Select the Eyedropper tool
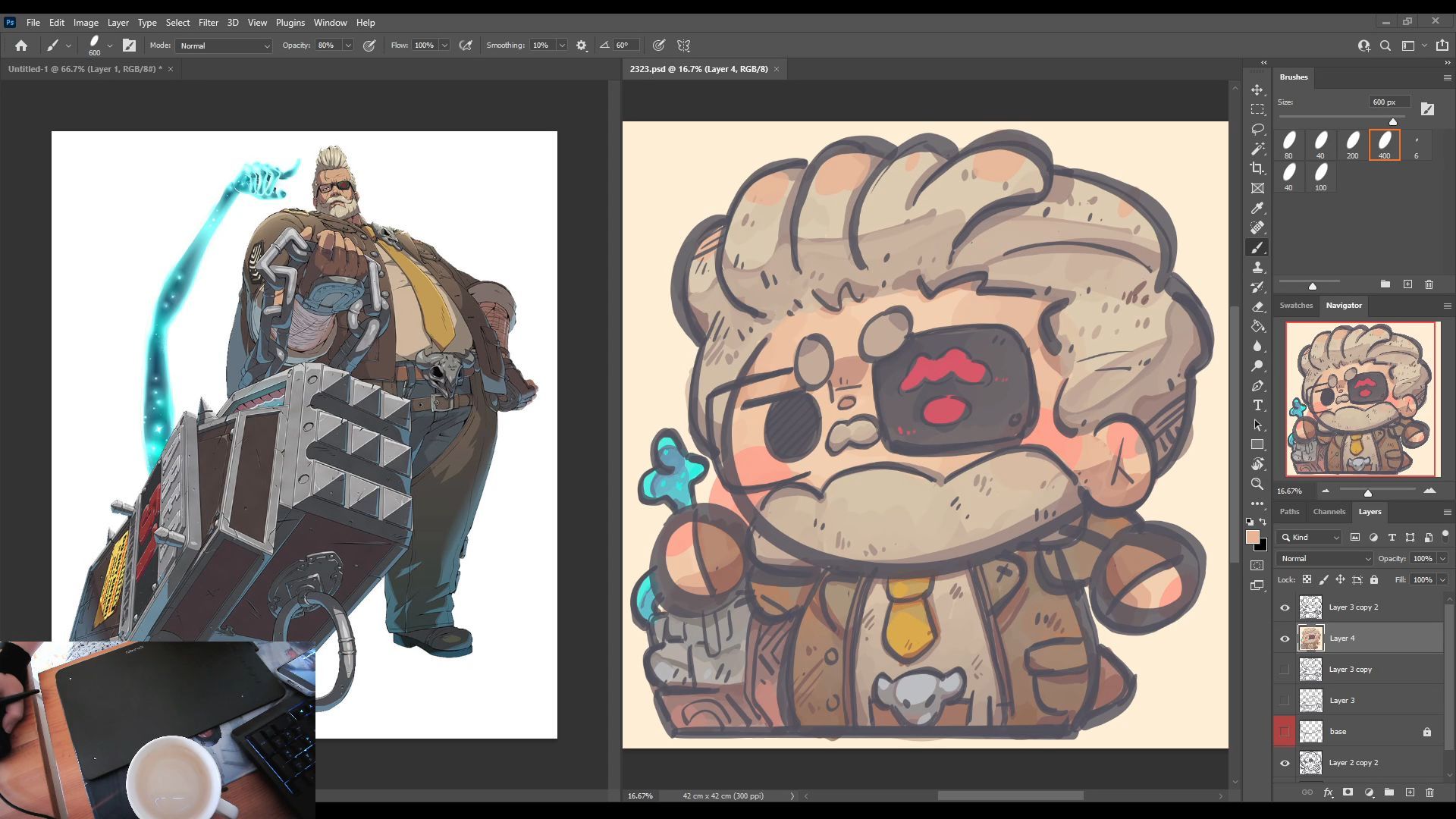This screenshot has width=1456, height=819. point(1257,208)
